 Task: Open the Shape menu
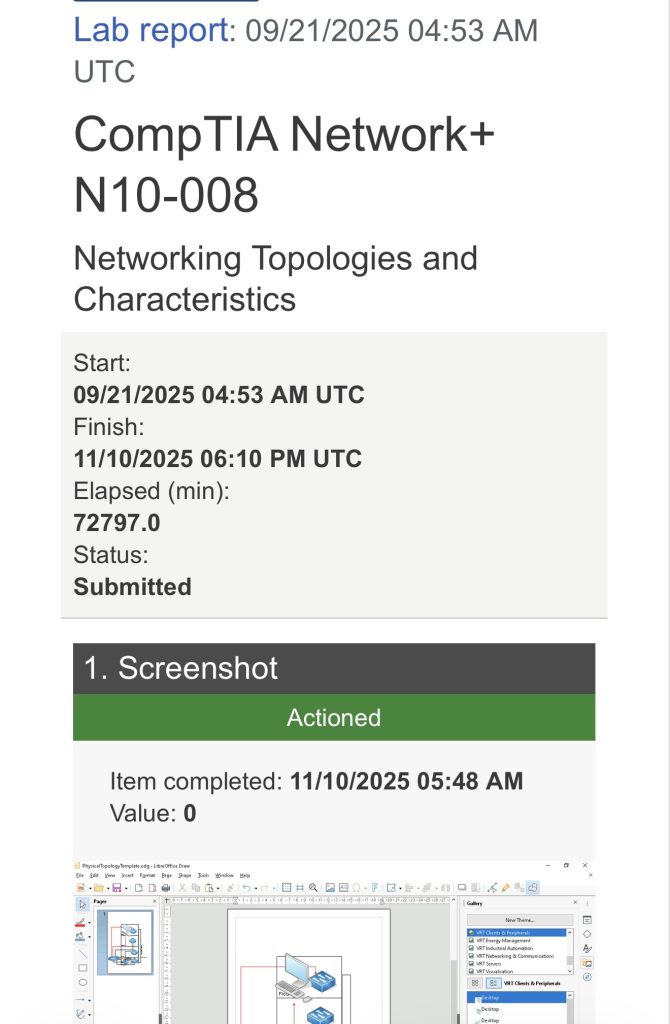[x=185, y=875]
